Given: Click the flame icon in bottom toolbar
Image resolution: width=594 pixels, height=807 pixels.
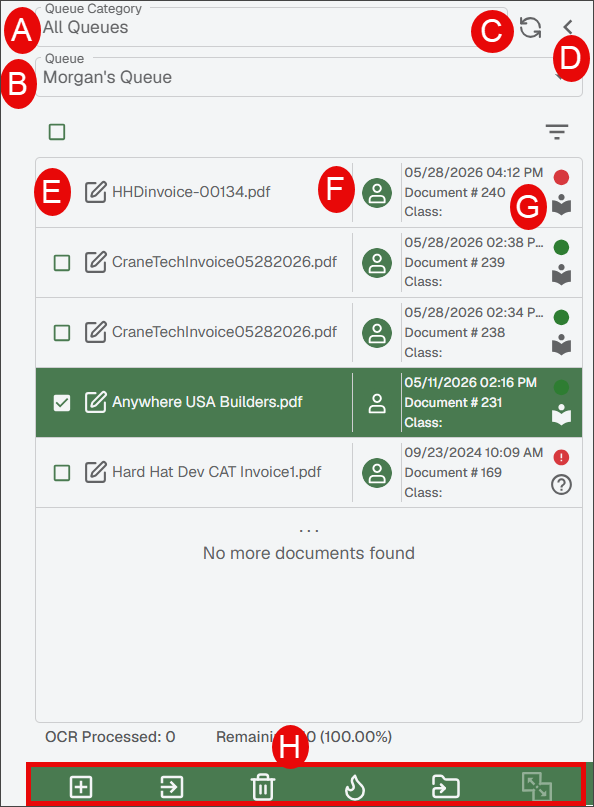Looking at the screenshot, I should (x=355, y=786).
